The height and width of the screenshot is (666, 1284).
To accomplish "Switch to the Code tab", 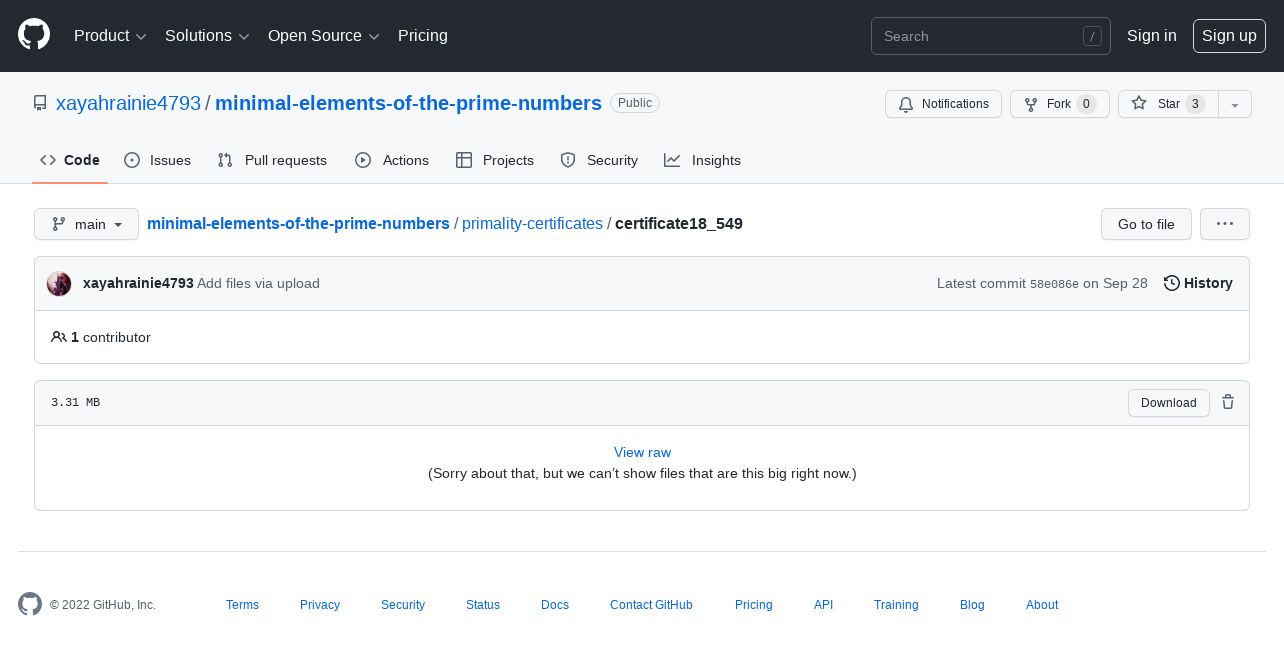I will point(70,160).
